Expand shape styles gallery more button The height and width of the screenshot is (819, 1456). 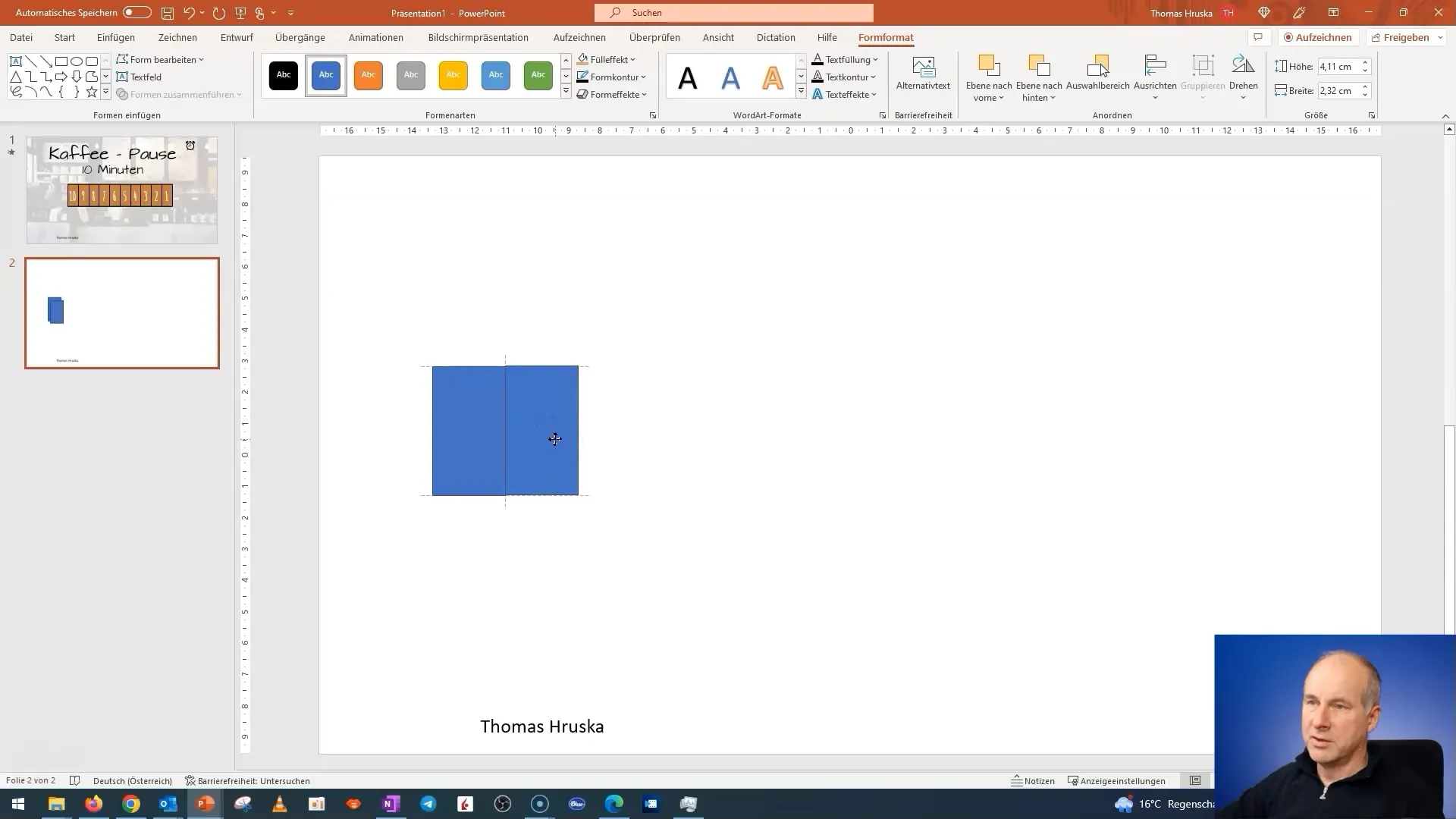tap(566, 92)
